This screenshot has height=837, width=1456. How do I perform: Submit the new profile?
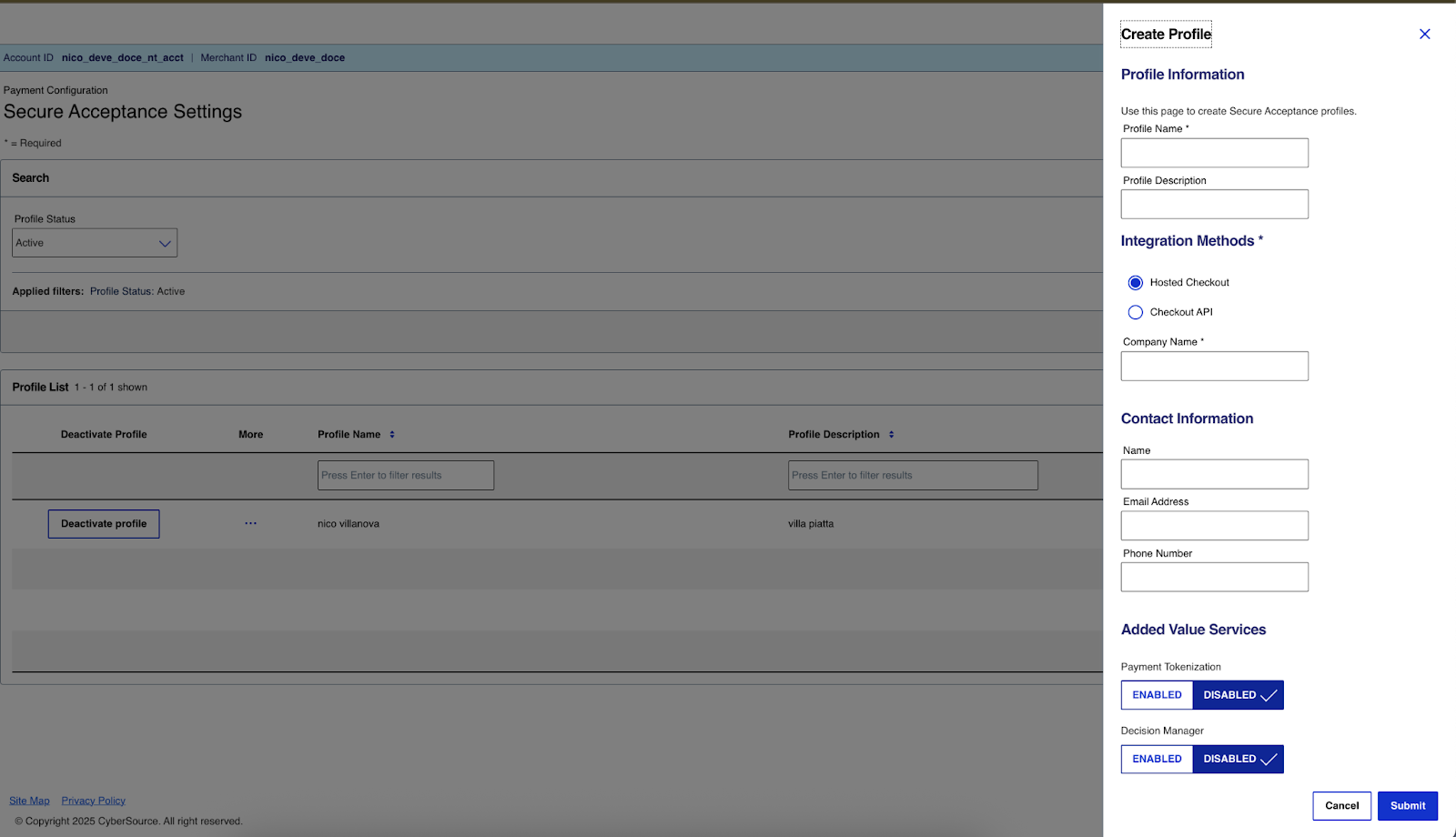[x=1406, y=805]
